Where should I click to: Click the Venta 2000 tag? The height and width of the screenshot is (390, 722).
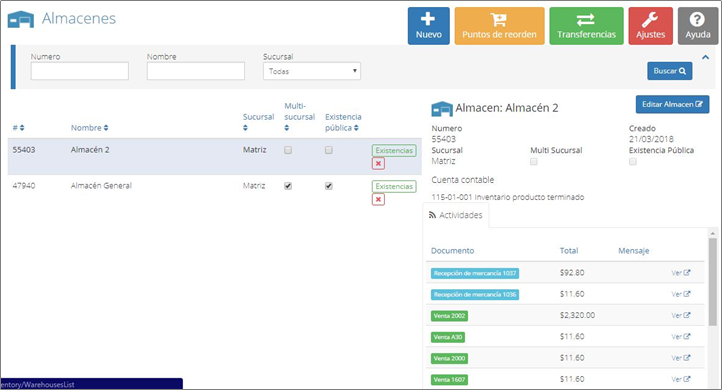[x=449, y=358]
